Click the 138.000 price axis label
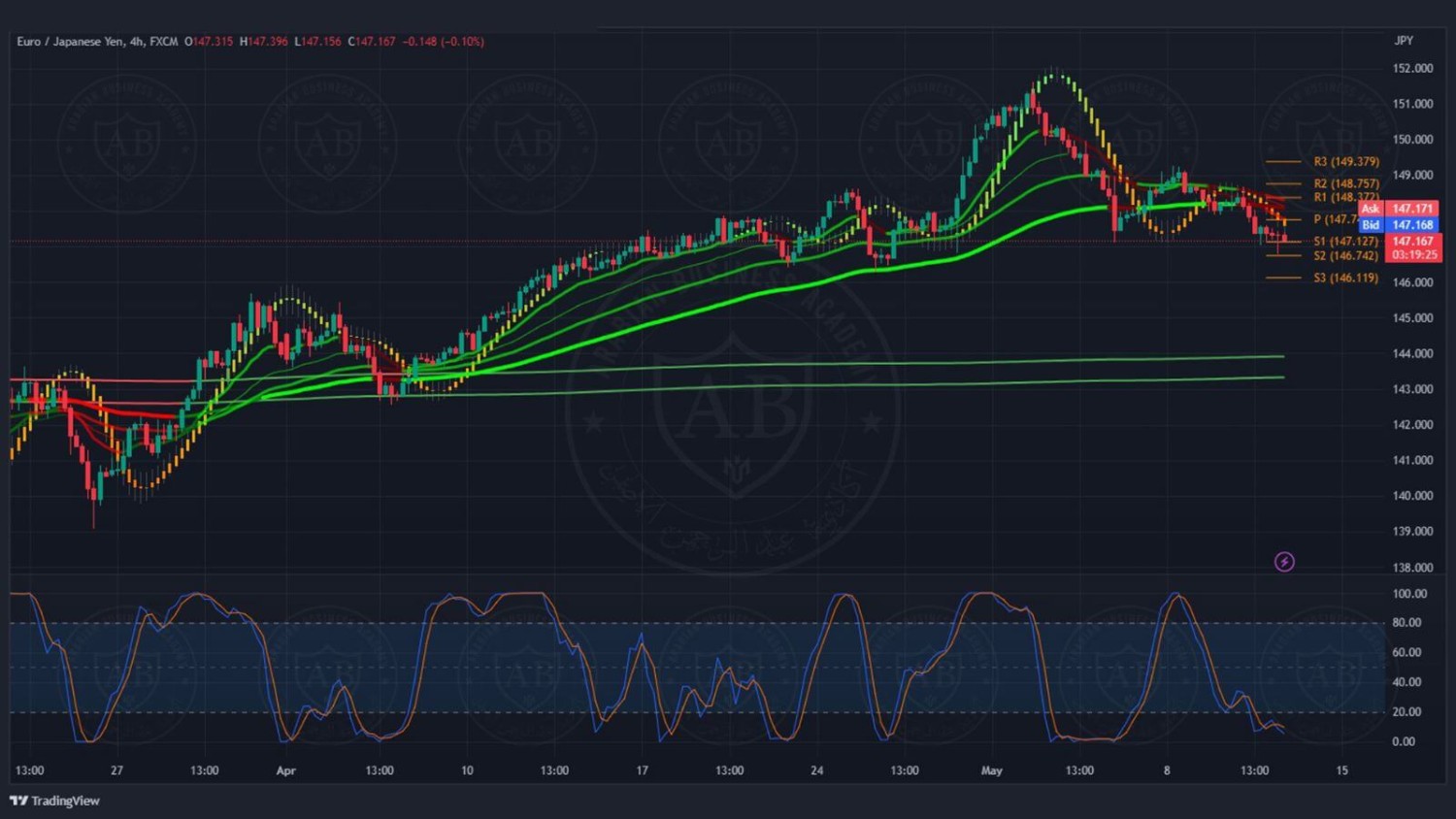This screenshot has height=819, width=1456. pyautogui.click(x=1412, y=568)
